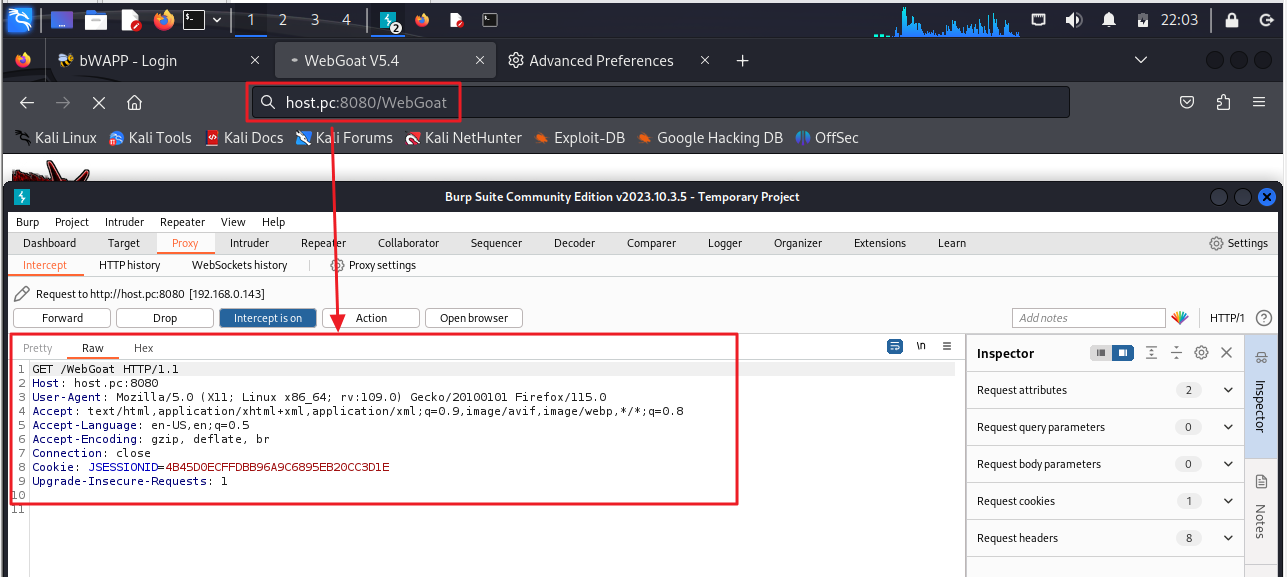Open the Exploit-DB bookmark
The width and height of the screenshot is (1287, 577).
579,138
